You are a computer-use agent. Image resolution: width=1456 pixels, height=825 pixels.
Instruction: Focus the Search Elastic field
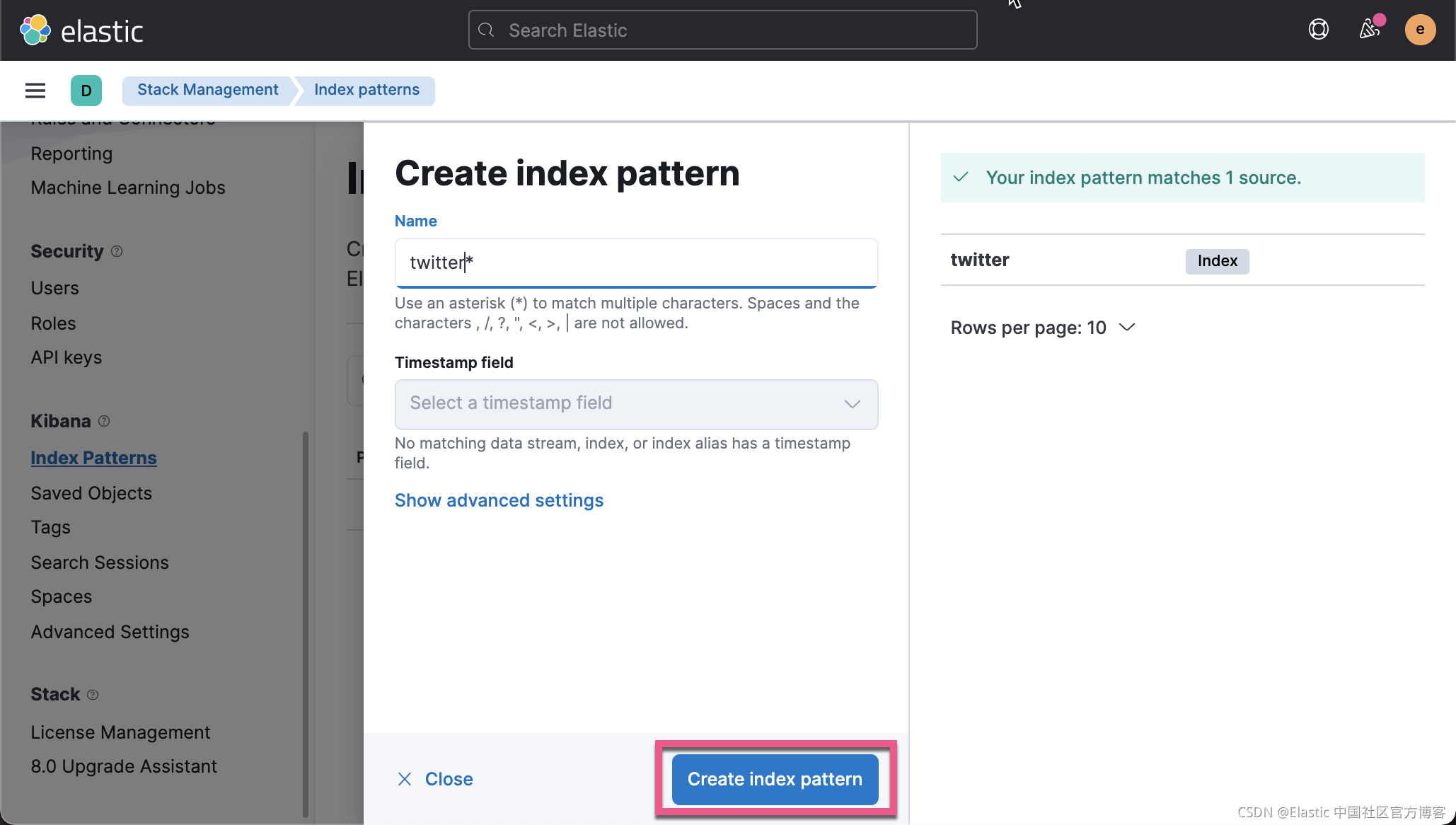click(x=722, y=30)
